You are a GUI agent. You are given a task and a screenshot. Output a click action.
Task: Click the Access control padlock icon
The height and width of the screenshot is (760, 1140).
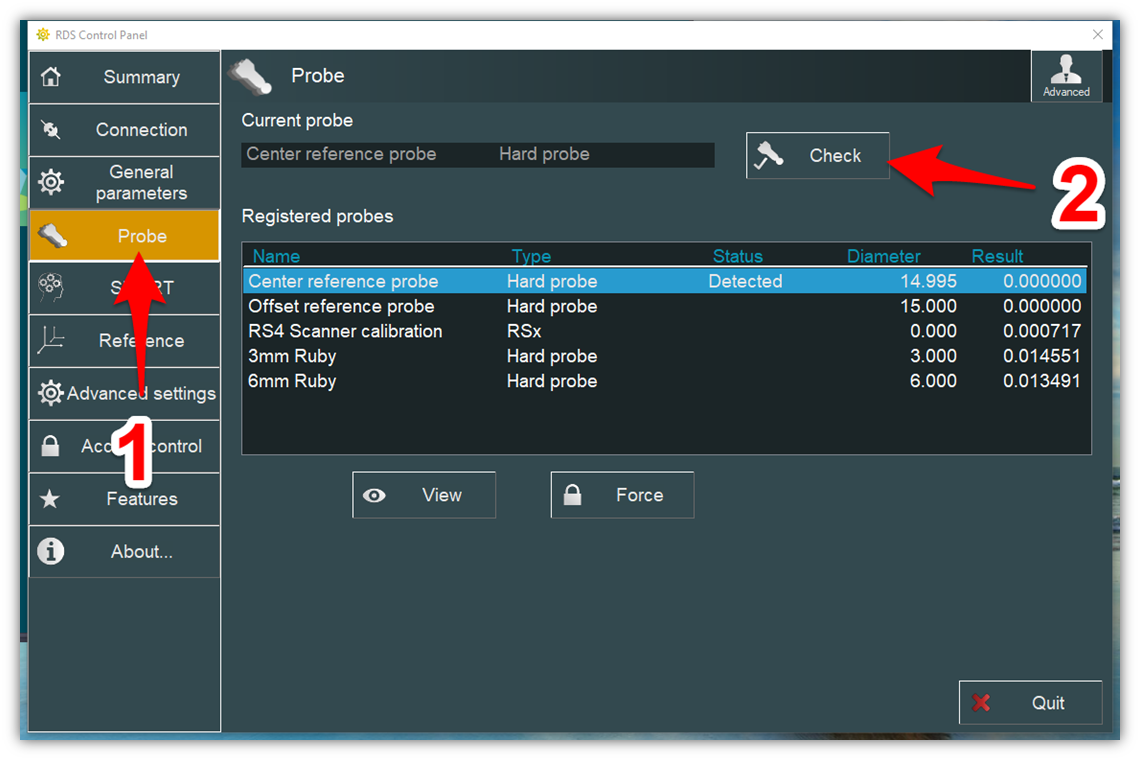click(51, 447)
